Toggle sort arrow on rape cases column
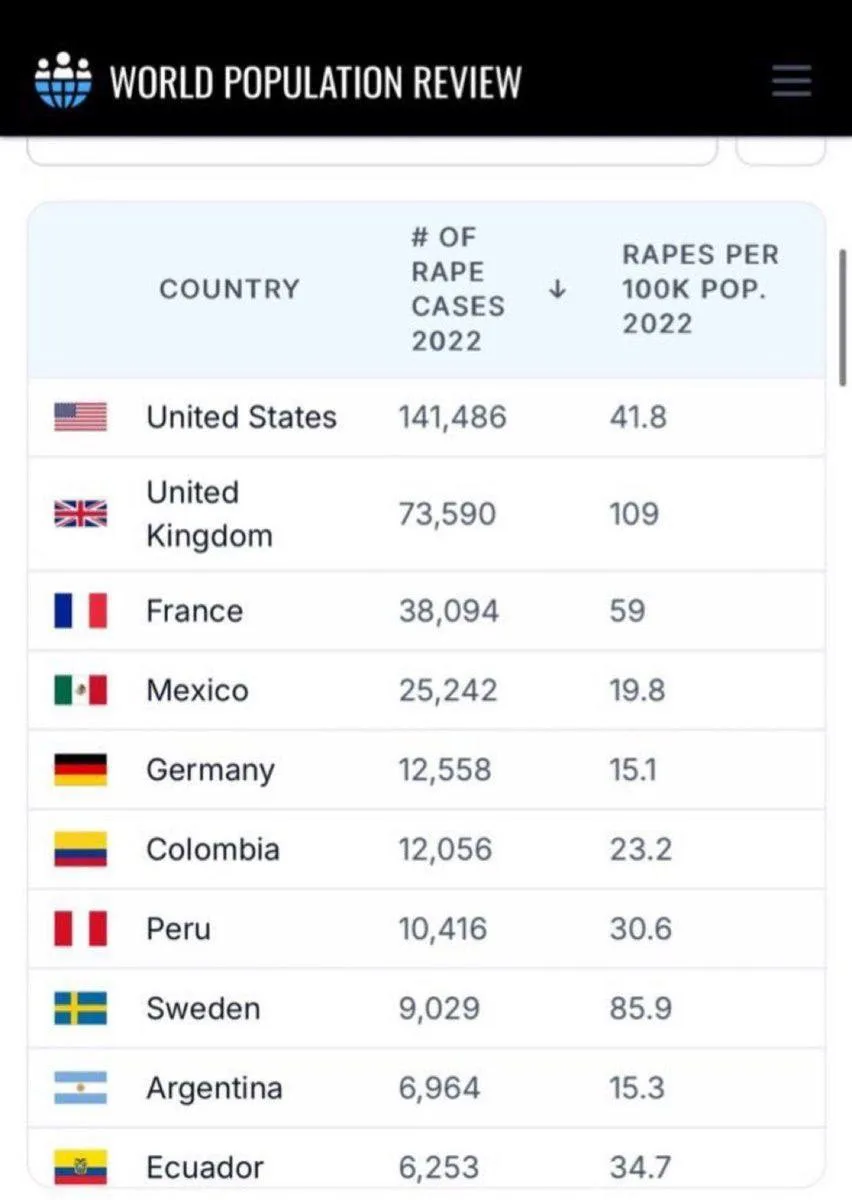 [558, 290]
